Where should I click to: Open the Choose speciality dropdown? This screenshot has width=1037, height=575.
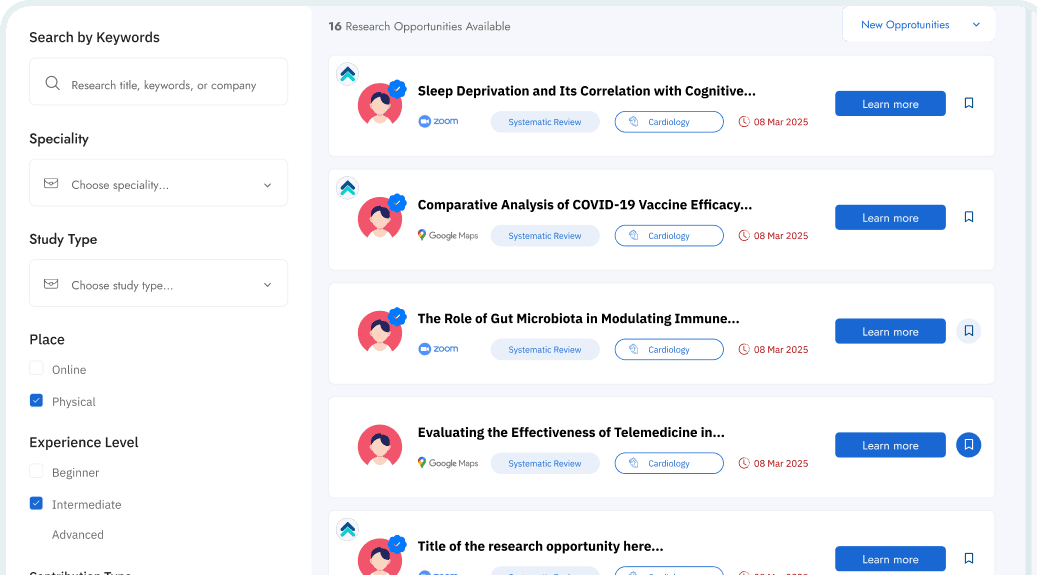pos(158,184)
